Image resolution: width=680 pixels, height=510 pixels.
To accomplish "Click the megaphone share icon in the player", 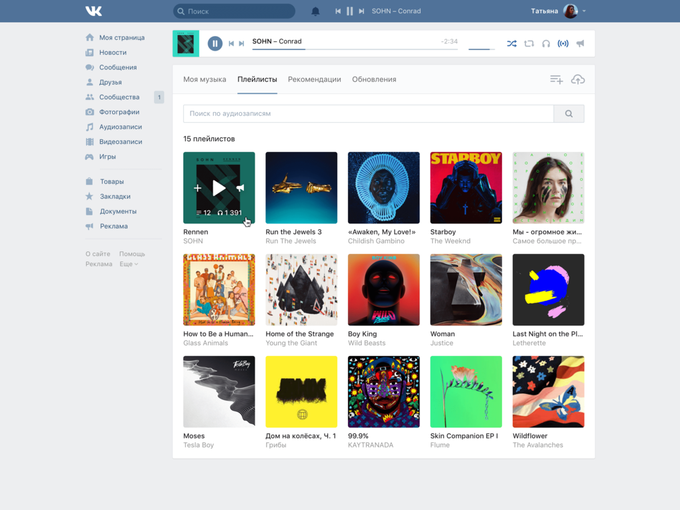I will point(580,43).
